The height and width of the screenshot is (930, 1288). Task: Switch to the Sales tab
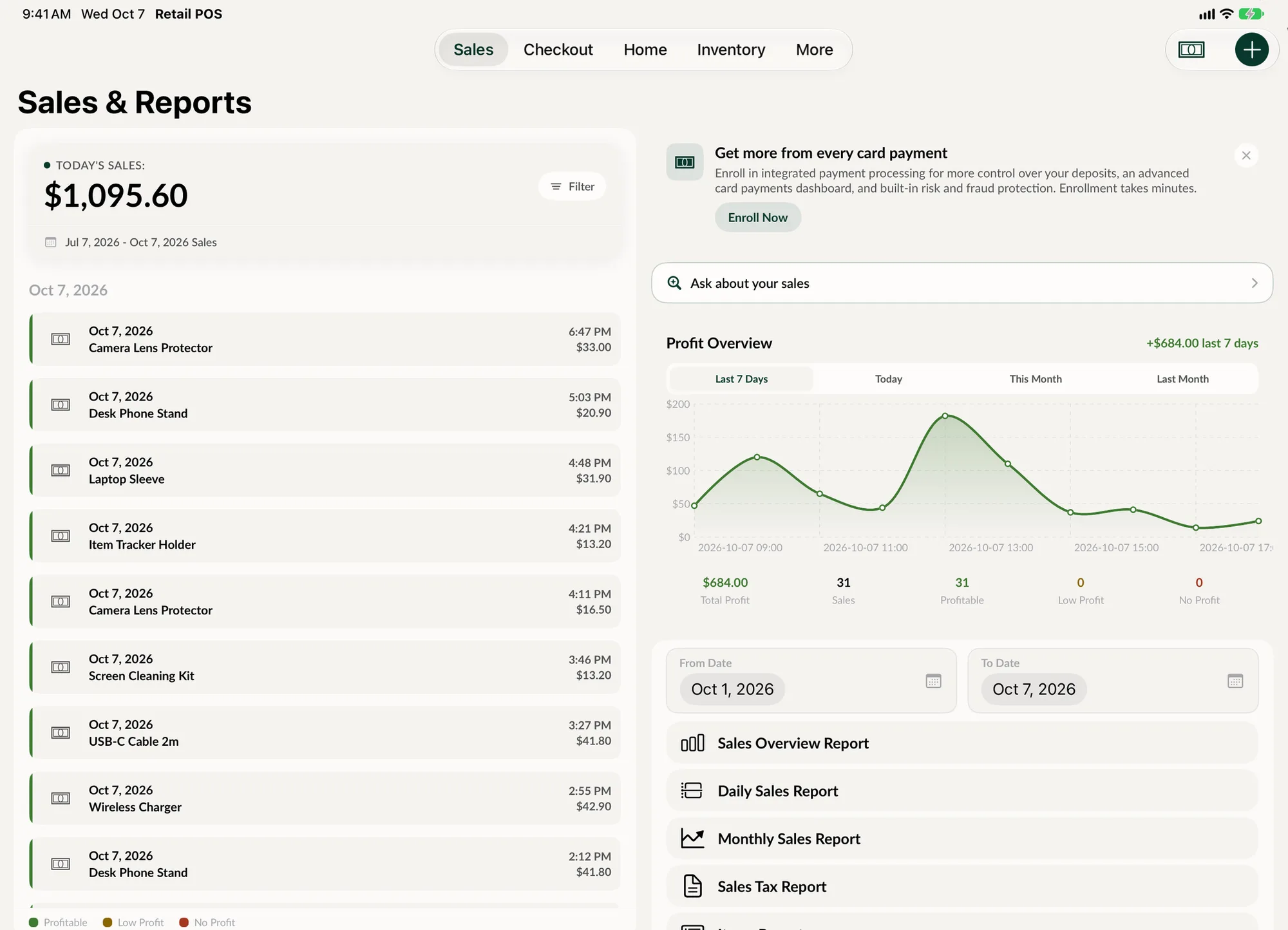point(473,50)
